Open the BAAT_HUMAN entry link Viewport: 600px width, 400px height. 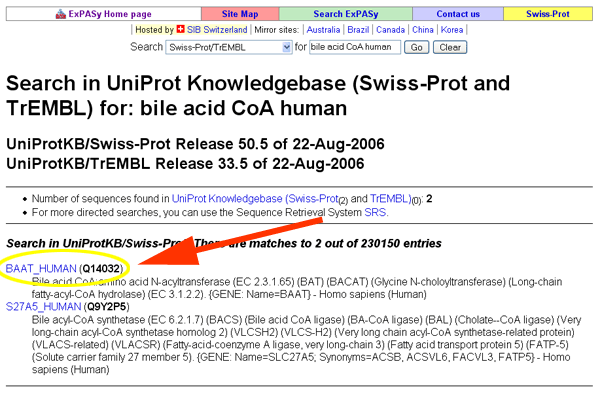pyautogui.click(x=41, y=269)
